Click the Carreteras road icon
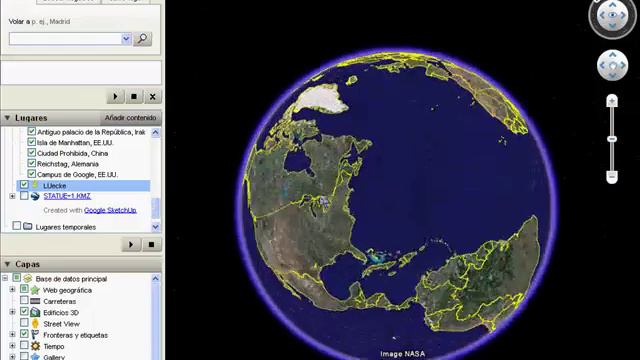 pos(35,301)
